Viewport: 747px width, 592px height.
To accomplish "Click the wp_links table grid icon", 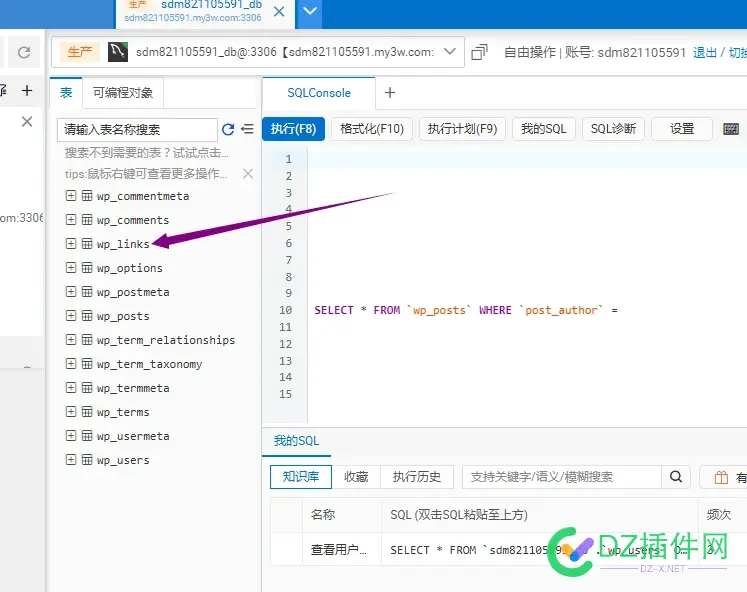I will pos(87,244).
